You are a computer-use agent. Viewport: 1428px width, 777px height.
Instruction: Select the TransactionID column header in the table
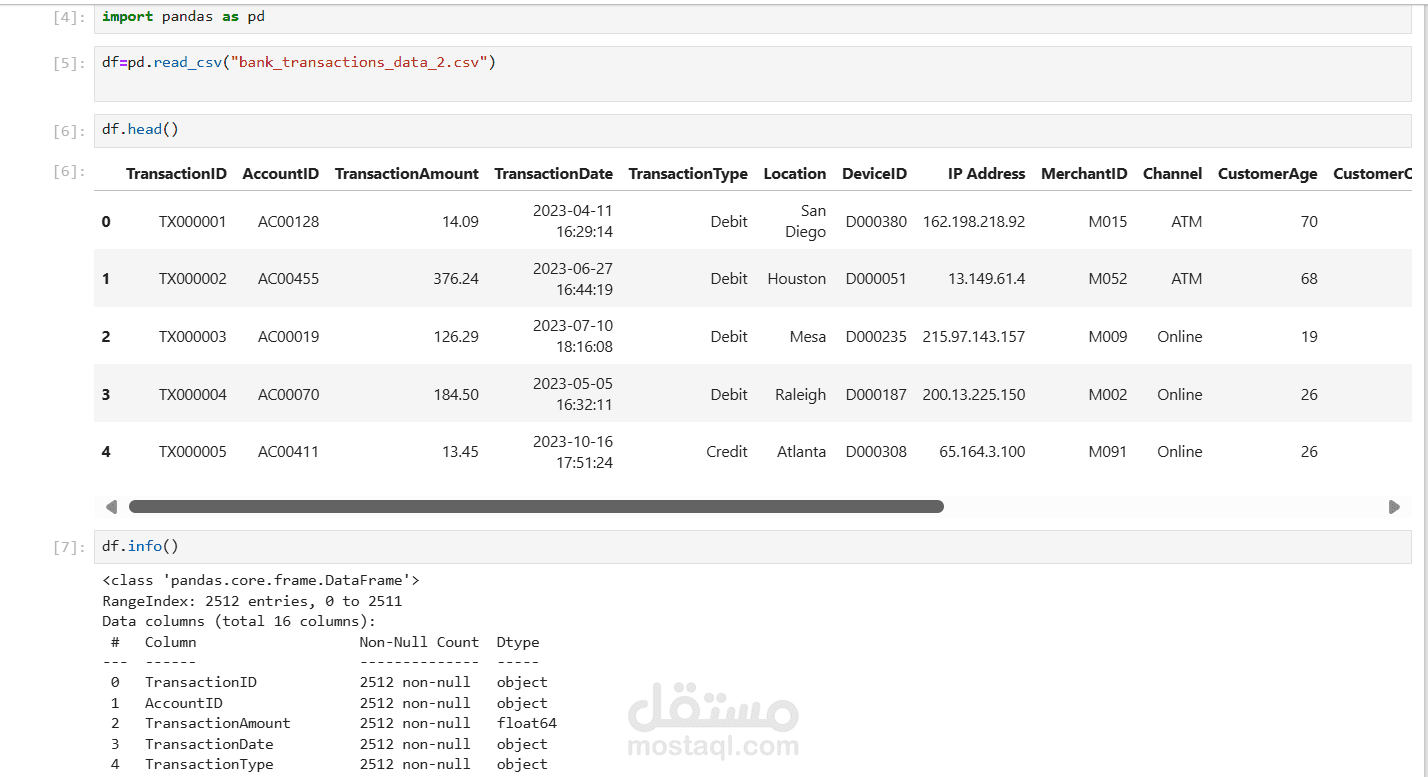[176, 174]
